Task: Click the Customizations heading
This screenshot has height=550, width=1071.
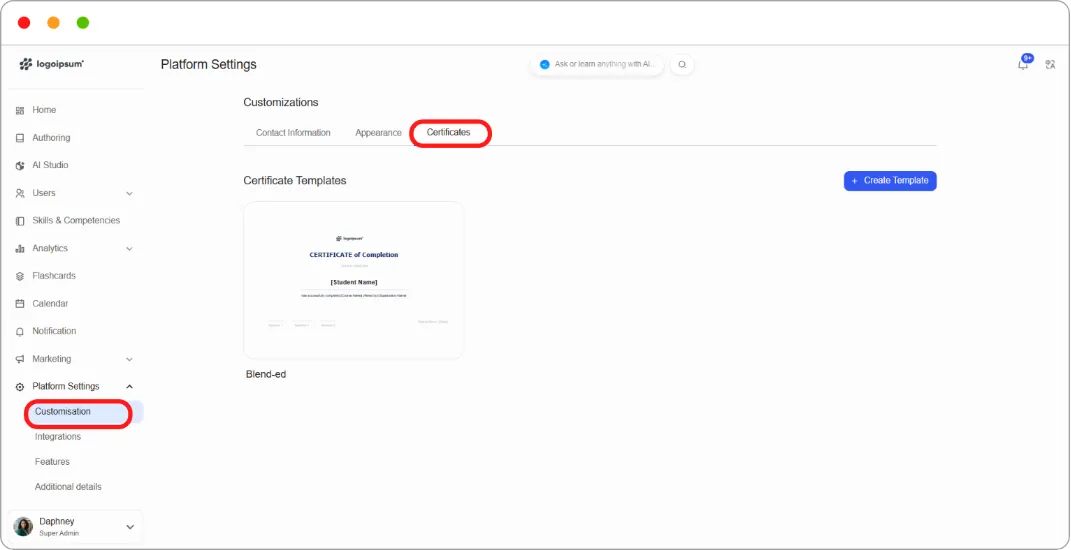Action: coord(281,102)
